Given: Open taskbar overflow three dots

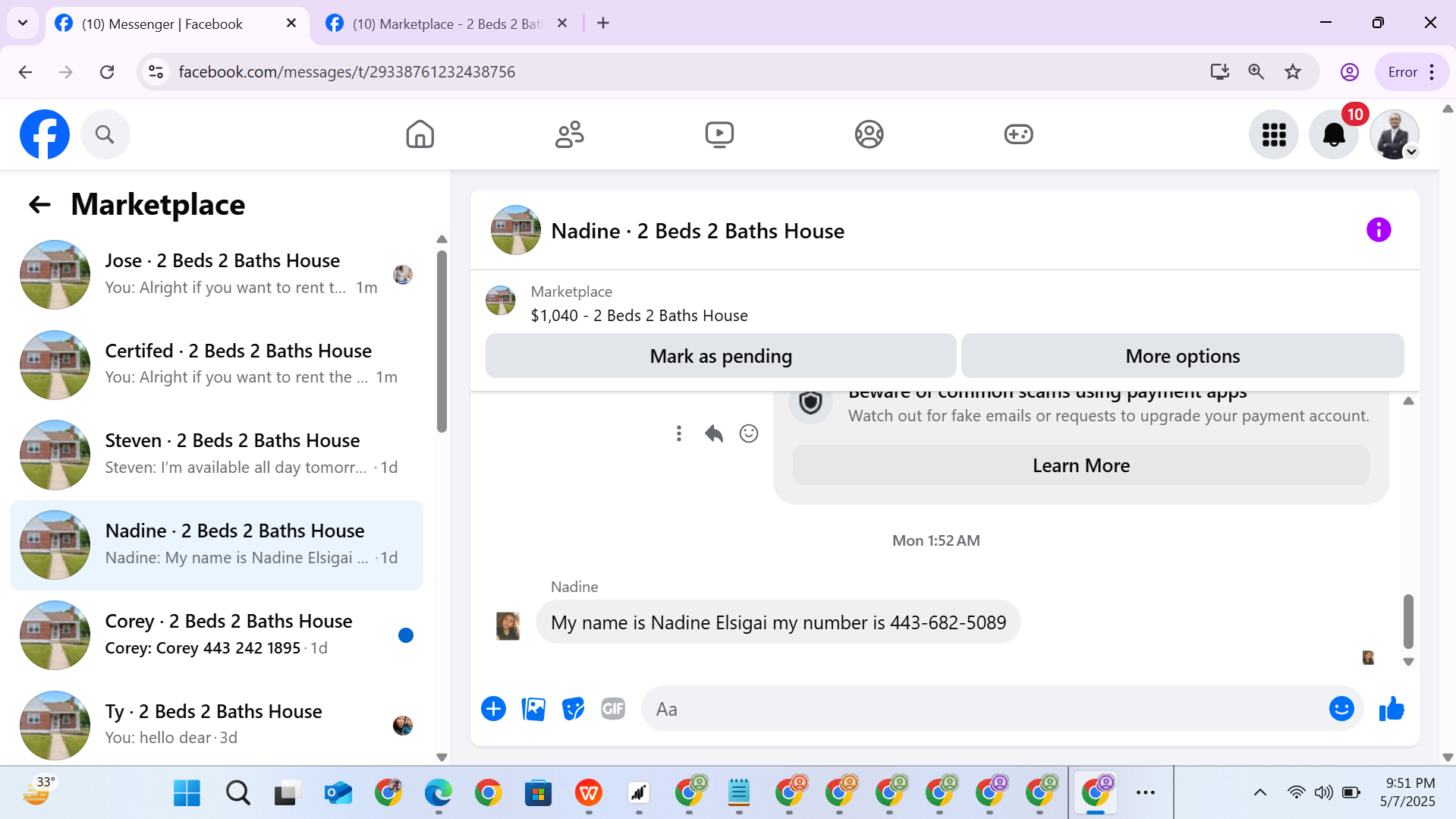Looking at the screenshot, I should coord(1145,793).
